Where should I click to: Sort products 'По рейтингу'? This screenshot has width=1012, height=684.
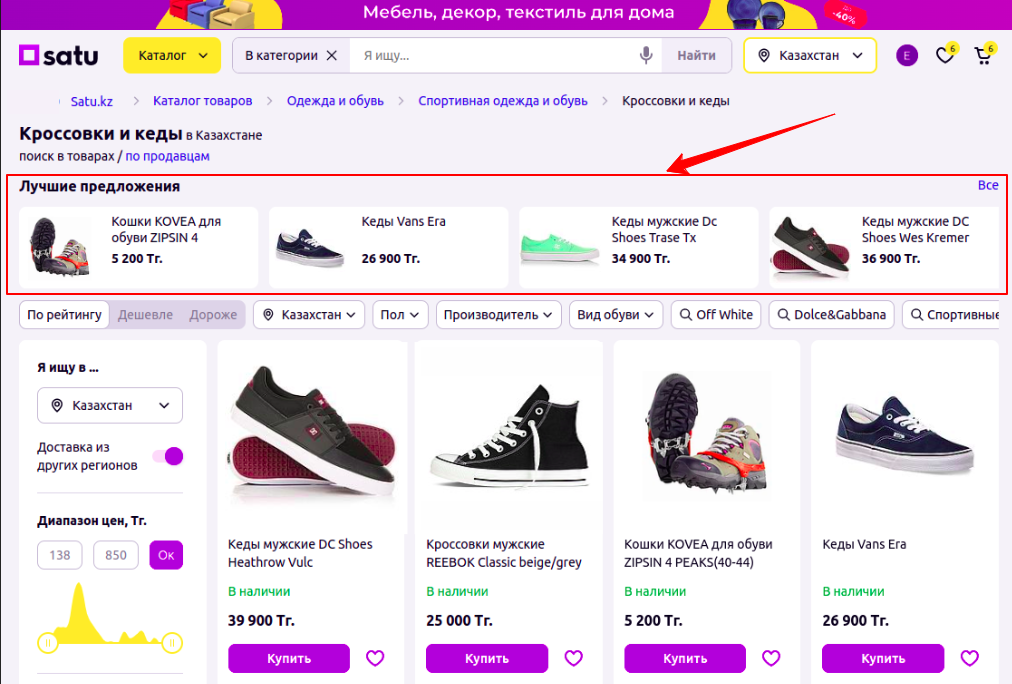point(65,315)
